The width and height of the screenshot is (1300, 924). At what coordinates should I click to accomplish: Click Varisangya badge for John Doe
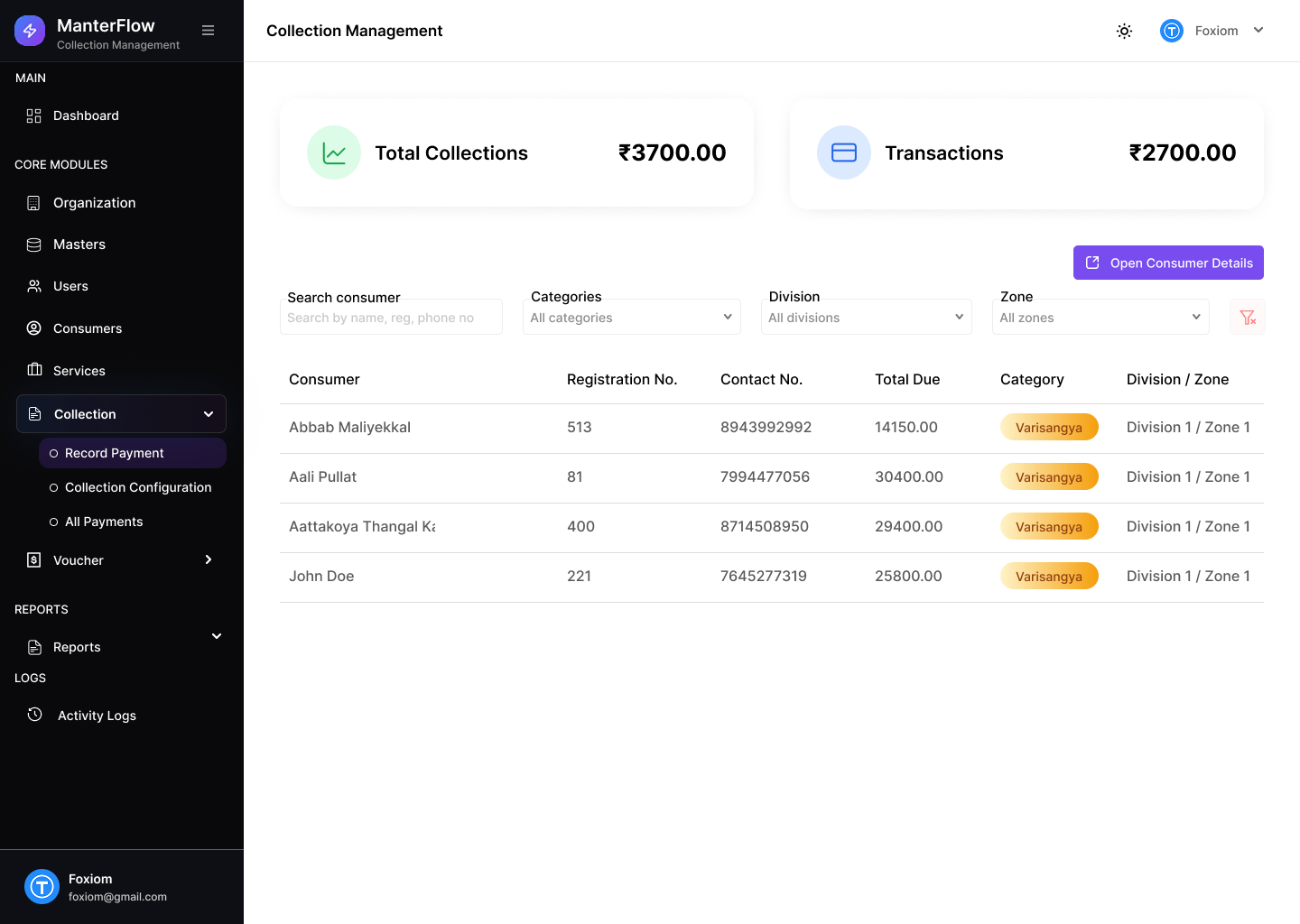pos(1049,576)
